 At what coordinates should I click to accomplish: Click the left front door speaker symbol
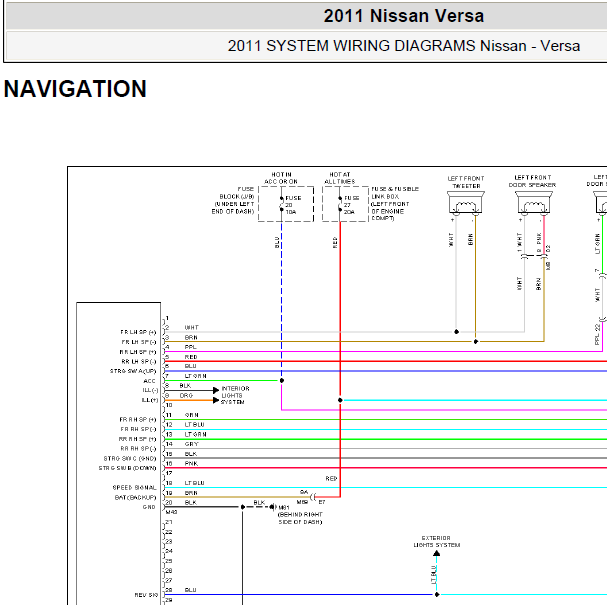tap(533, 202)
